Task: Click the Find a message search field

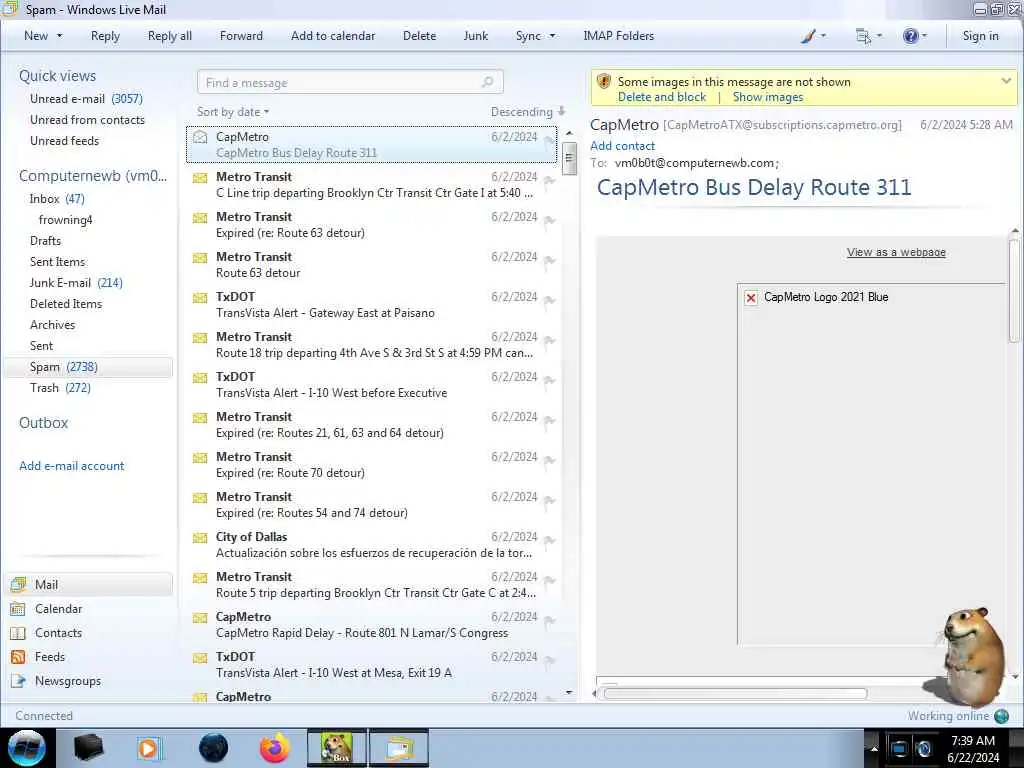Action: [350, 82]
